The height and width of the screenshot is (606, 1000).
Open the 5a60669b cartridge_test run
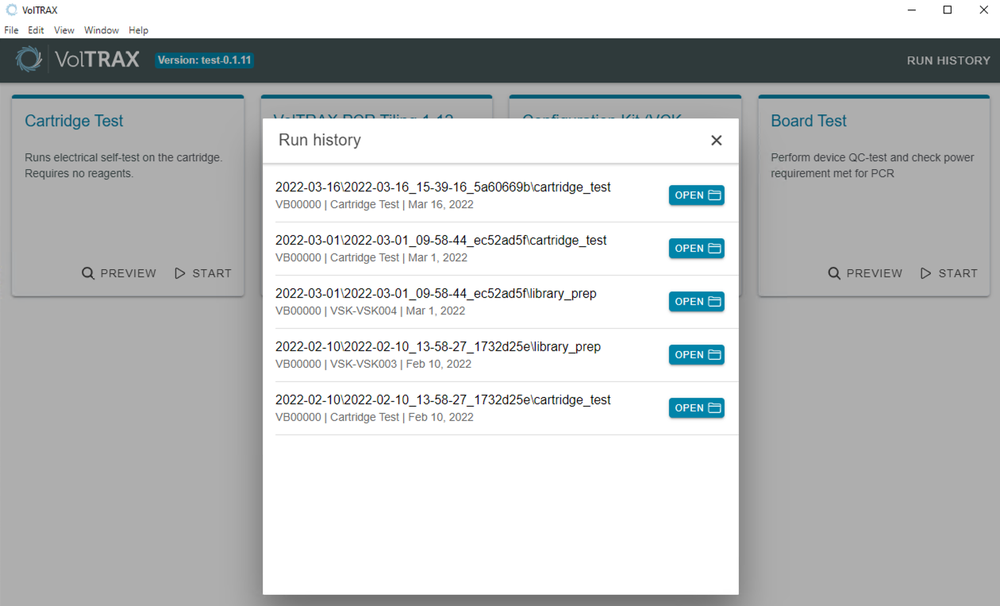click(x=696, y=195)
